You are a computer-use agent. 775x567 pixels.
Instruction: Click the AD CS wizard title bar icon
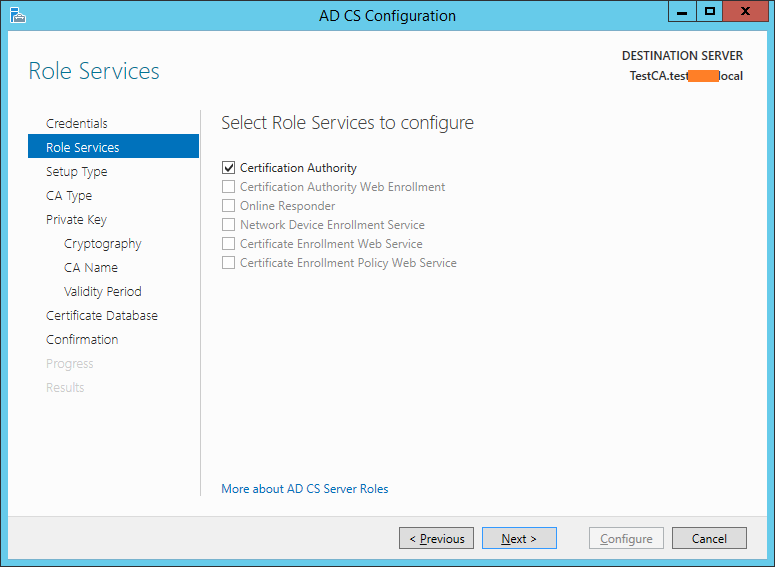(17, 15)
